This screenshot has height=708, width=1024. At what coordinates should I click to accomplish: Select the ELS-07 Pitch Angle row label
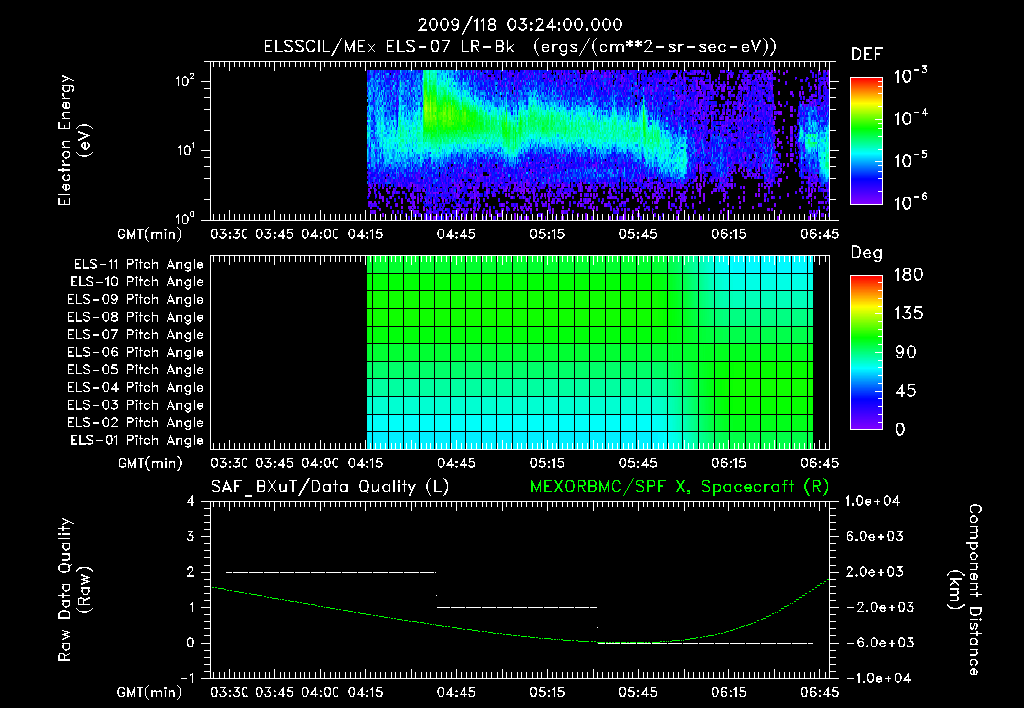136,334
